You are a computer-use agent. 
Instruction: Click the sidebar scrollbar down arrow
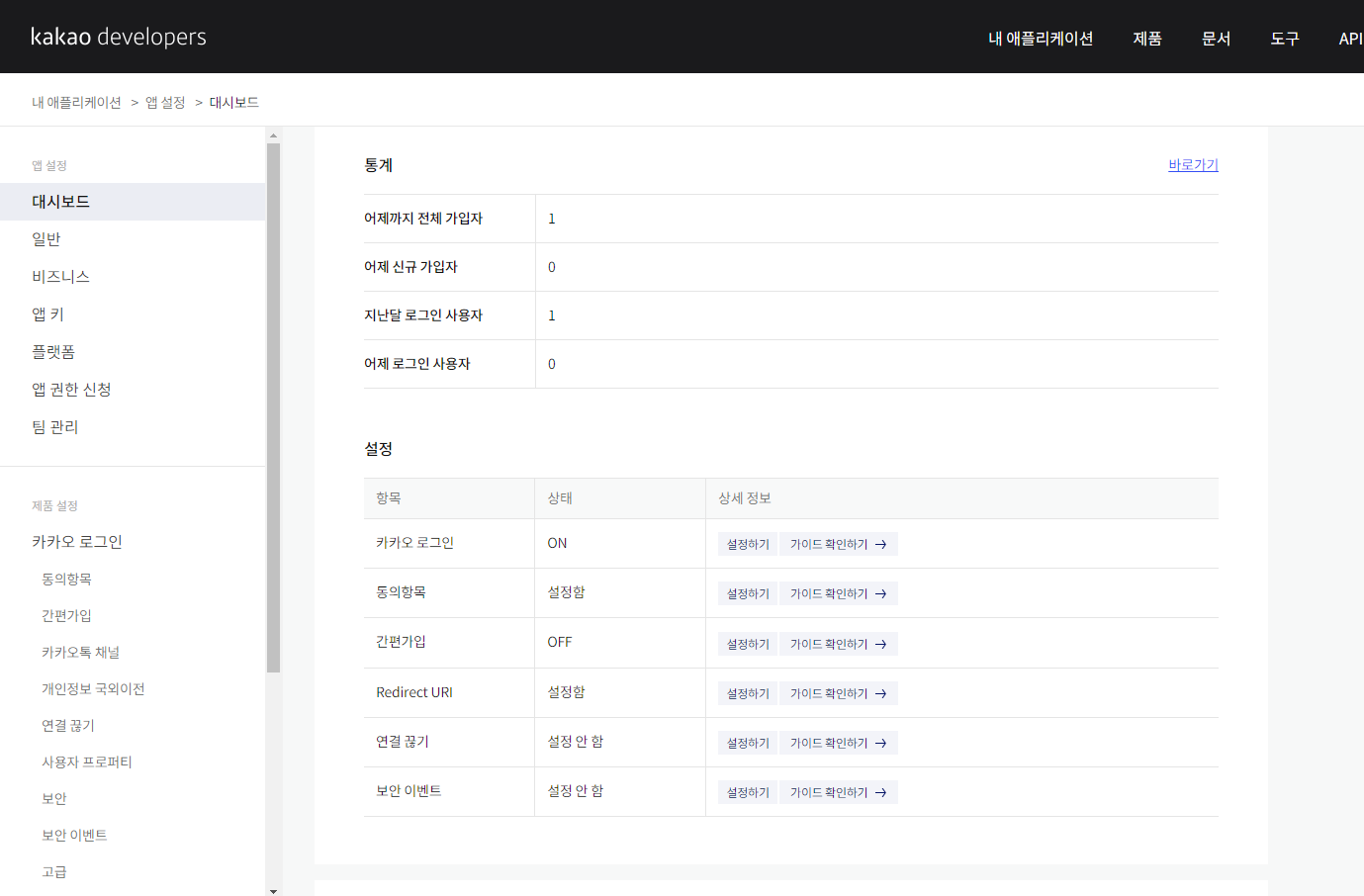point(273,890)
